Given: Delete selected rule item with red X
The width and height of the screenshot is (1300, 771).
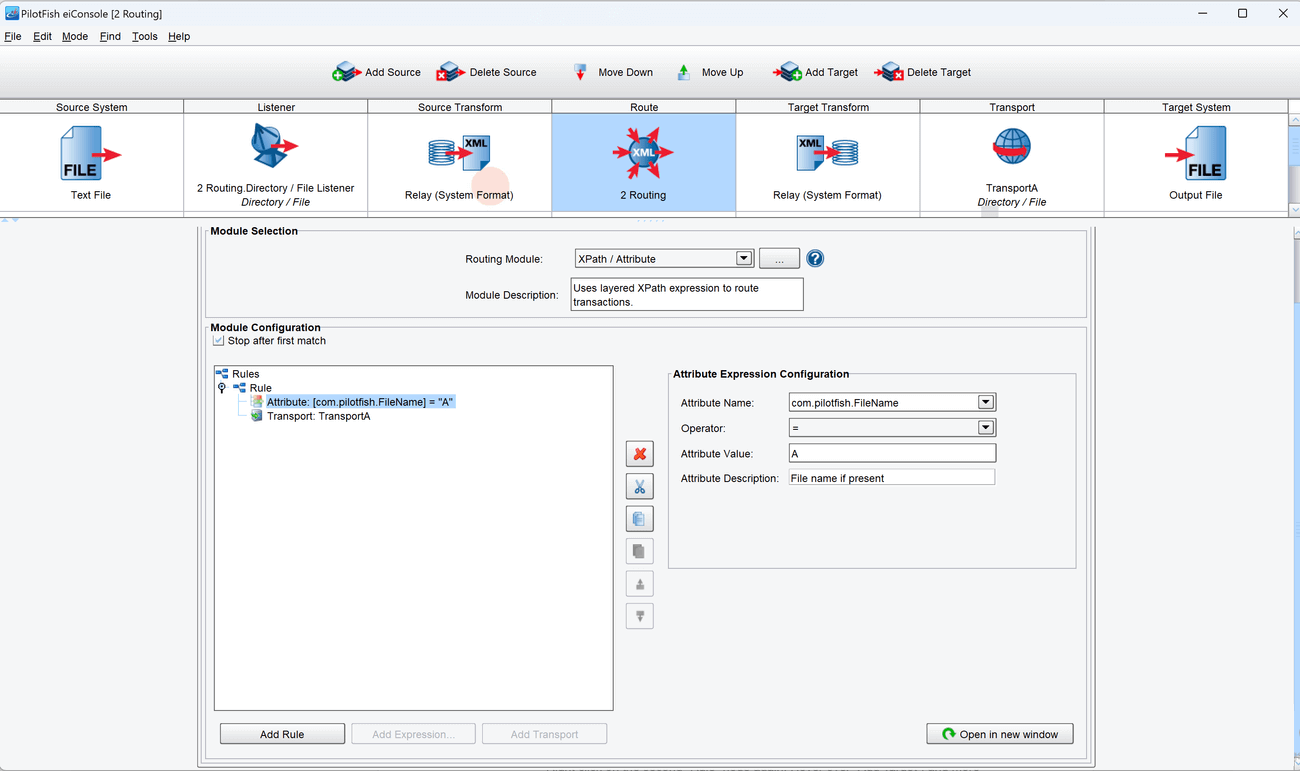Looking at the screenshot, I should [640, 454].
